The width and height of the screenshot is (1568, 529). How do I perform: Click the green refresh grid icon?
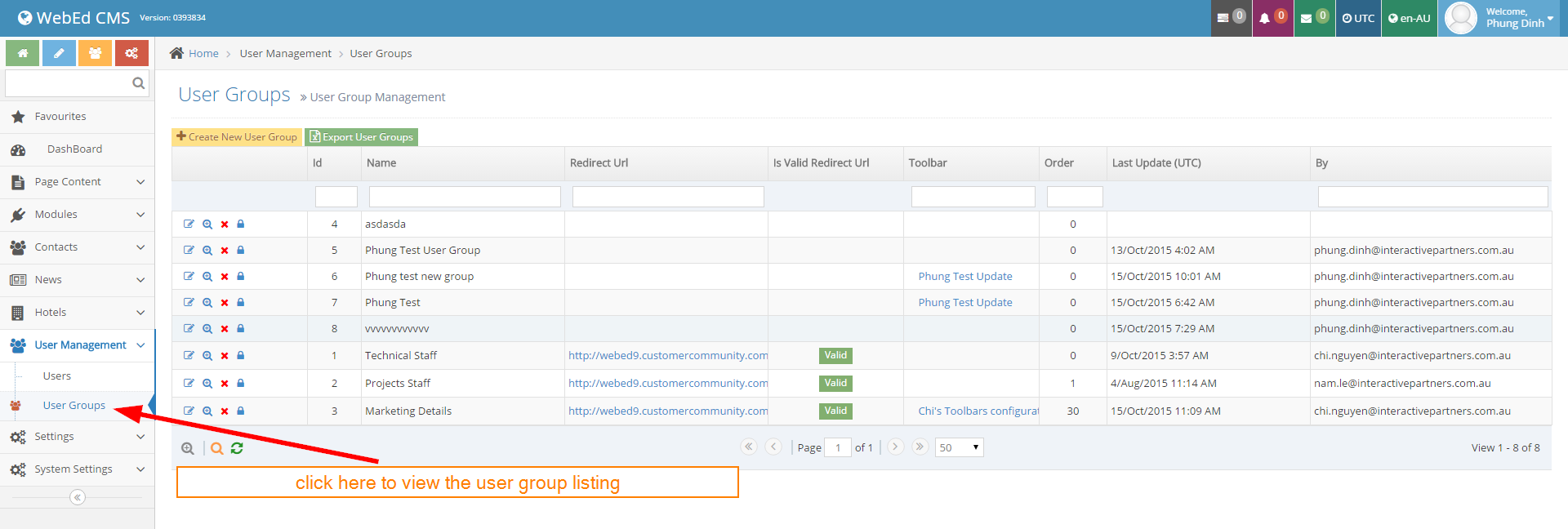point(237,448)
